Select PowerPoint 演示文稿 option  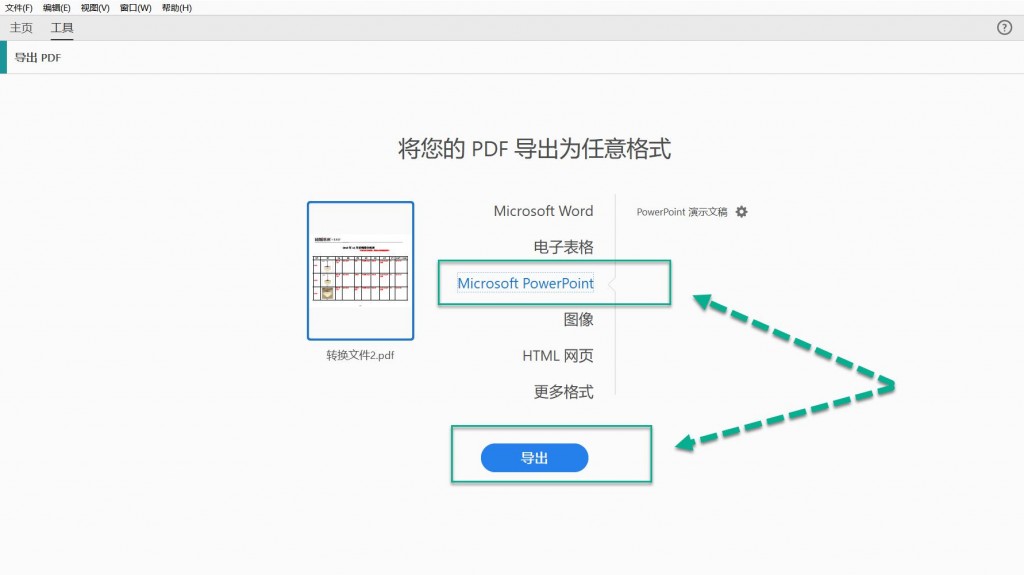682,212
